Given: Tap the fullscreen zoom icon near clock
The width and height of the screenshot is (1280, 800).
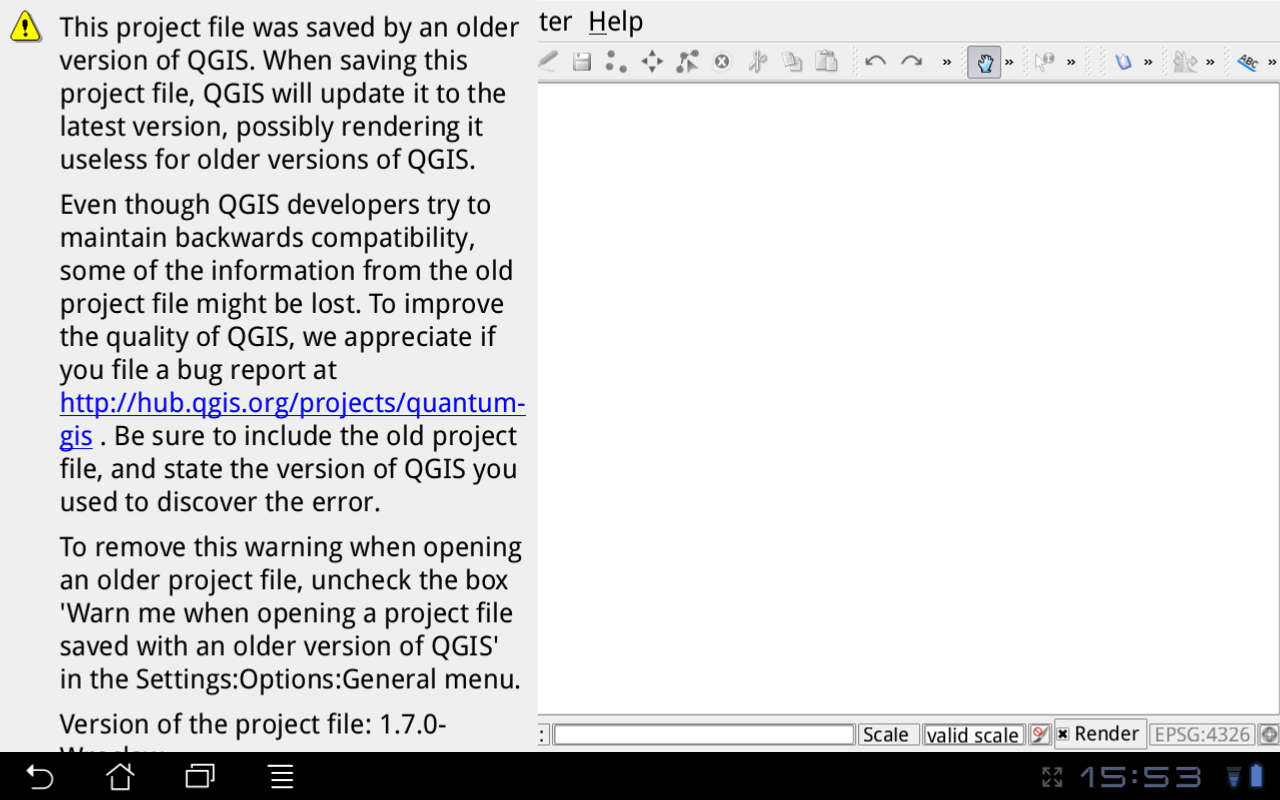Looking at the screenshot, I should 1052,777.
